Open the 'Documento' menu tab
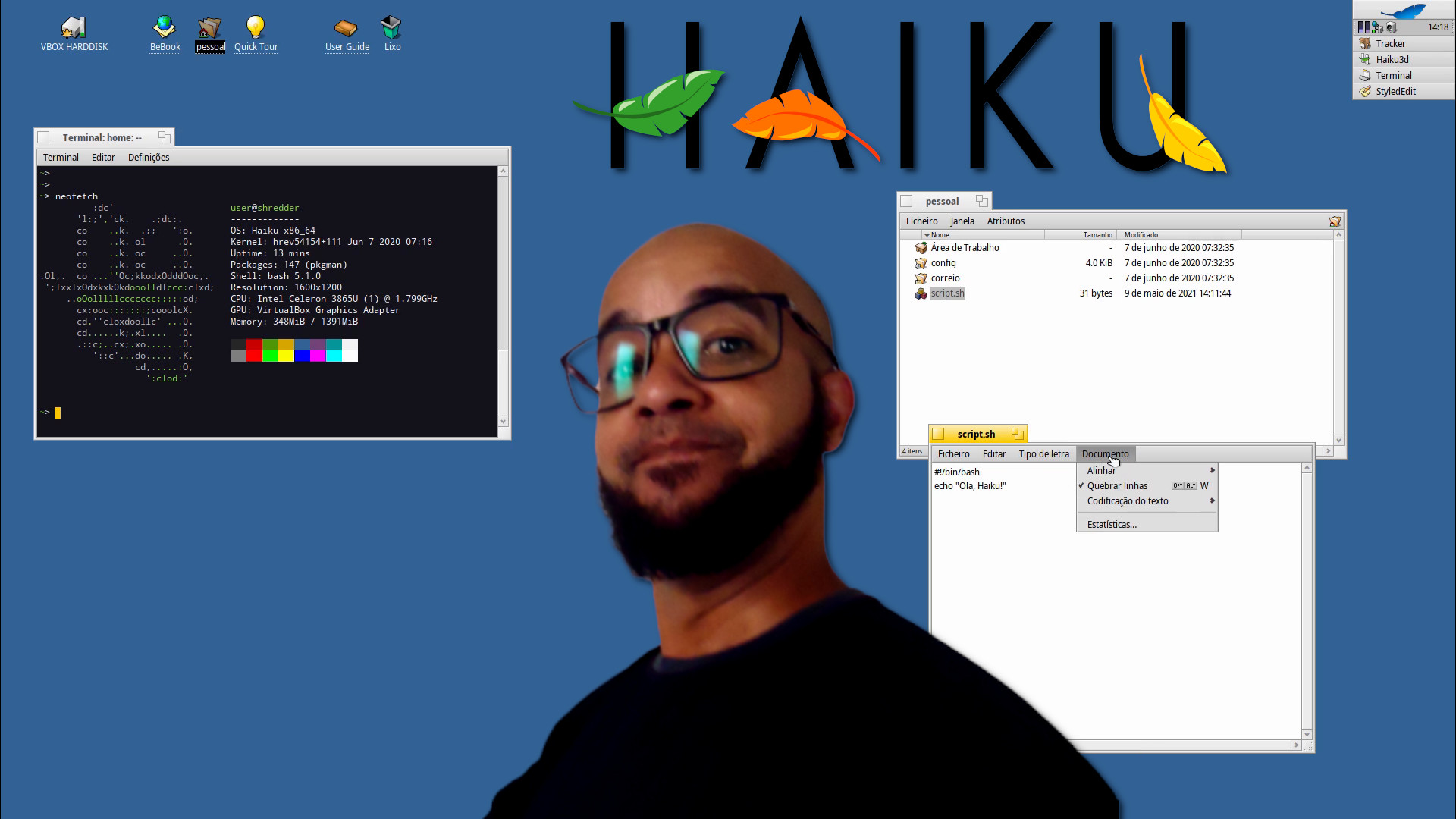This screenshot has width=1456, height=819. coord(1106,453)
